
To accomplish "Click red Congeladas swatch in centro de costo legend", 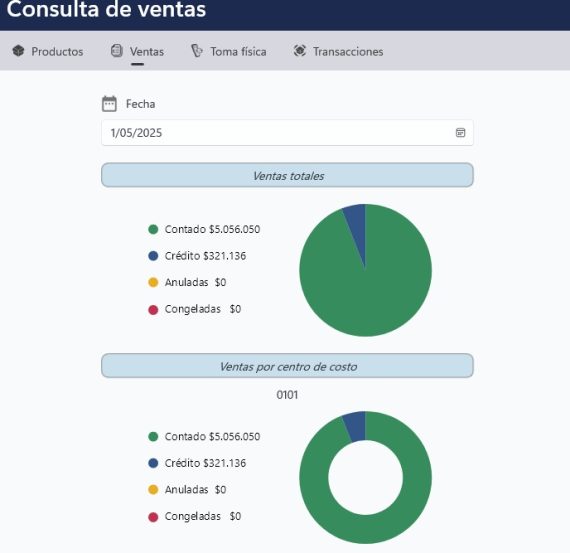I will [x=153, y=517].
